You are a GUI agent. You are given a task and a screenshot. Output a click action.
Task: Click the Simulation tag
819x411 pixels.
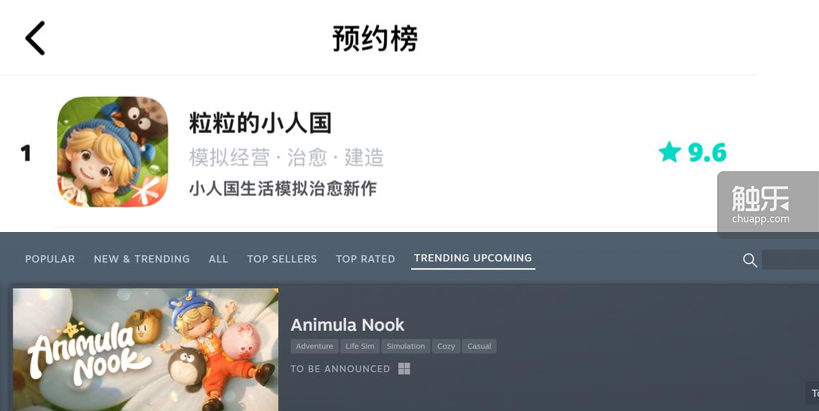tap(406, 346)
